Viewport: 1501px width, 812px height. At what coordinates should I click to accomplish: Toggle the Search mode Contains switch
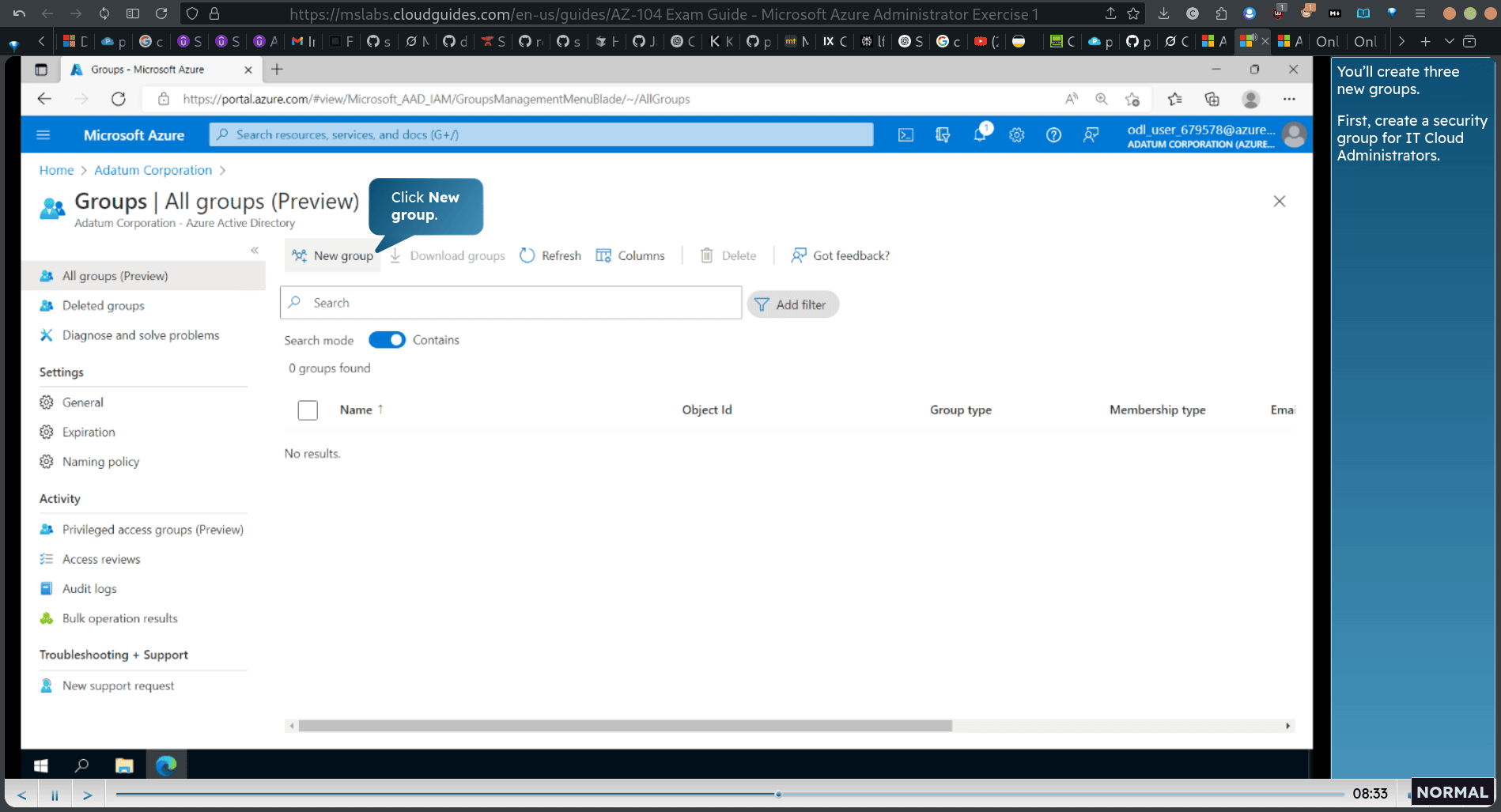(387, 340)
